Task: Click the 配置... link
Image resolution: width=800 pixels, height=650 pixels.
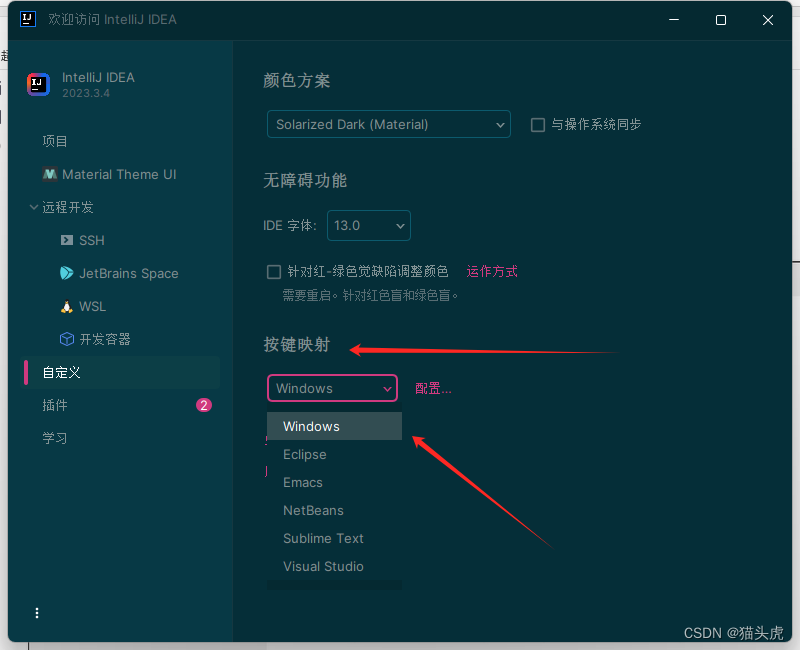Action: point(433,388)
